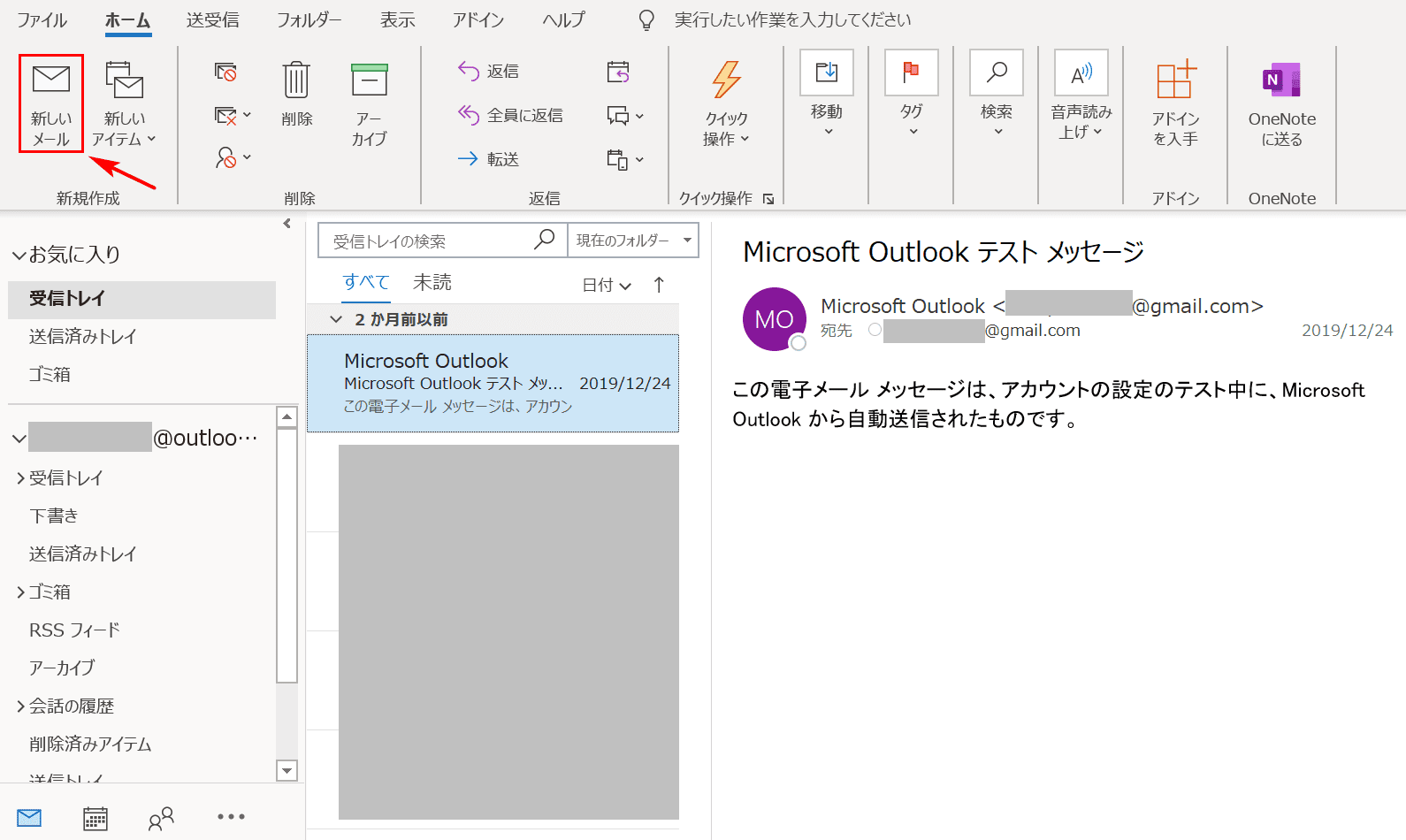Collapse the お気に入り favorites section

[x=19, y=256]
